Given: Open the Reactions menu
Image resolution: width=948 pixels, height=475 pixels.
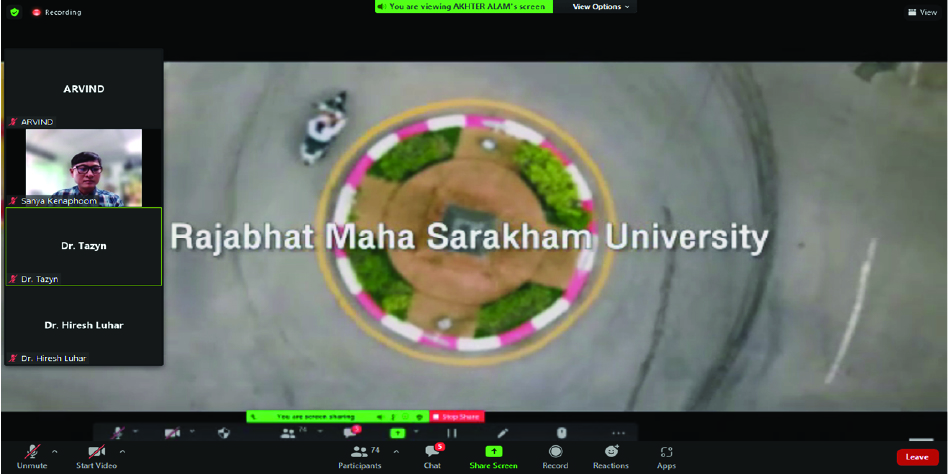Looking at the screenshot, I should [611, 457].
